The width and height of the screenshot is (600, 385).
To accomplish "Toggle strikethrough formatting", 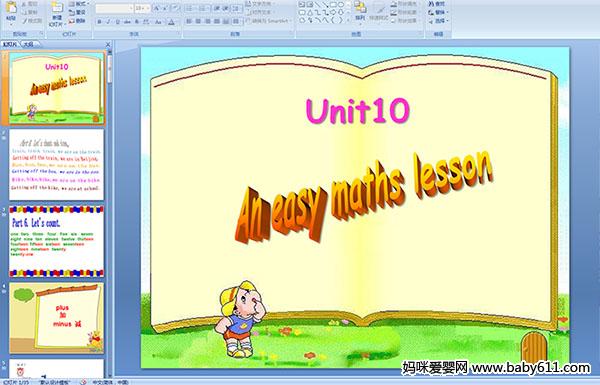I will pos(127,22).
